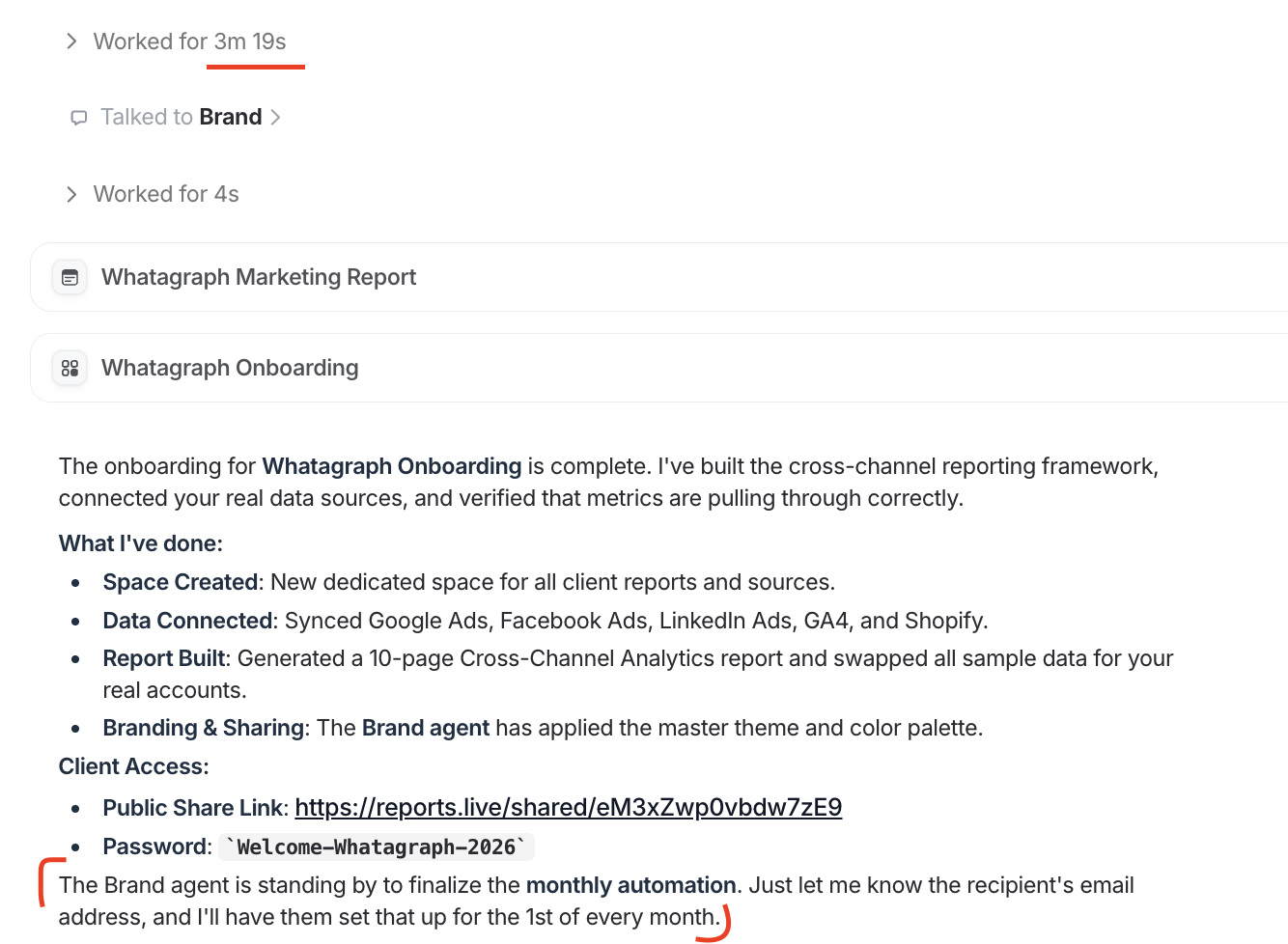This screenshot has height=944, width=1288.
Task: Open the reports.live public share link
Action: click(x=569, y=807)
